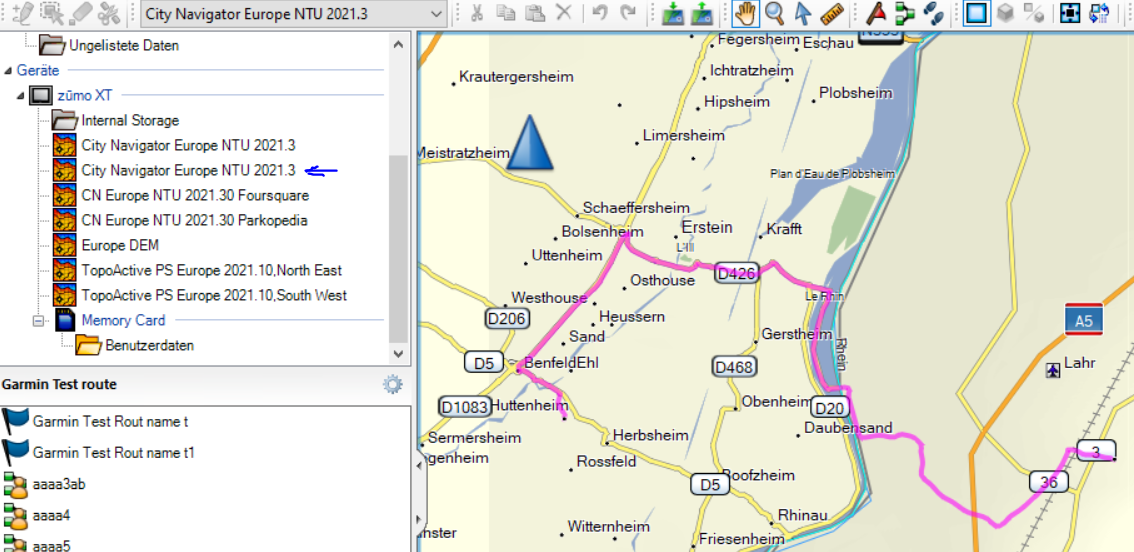
Task: Activate the arrow Select pointer tool
Action: (x=803, y=13)
